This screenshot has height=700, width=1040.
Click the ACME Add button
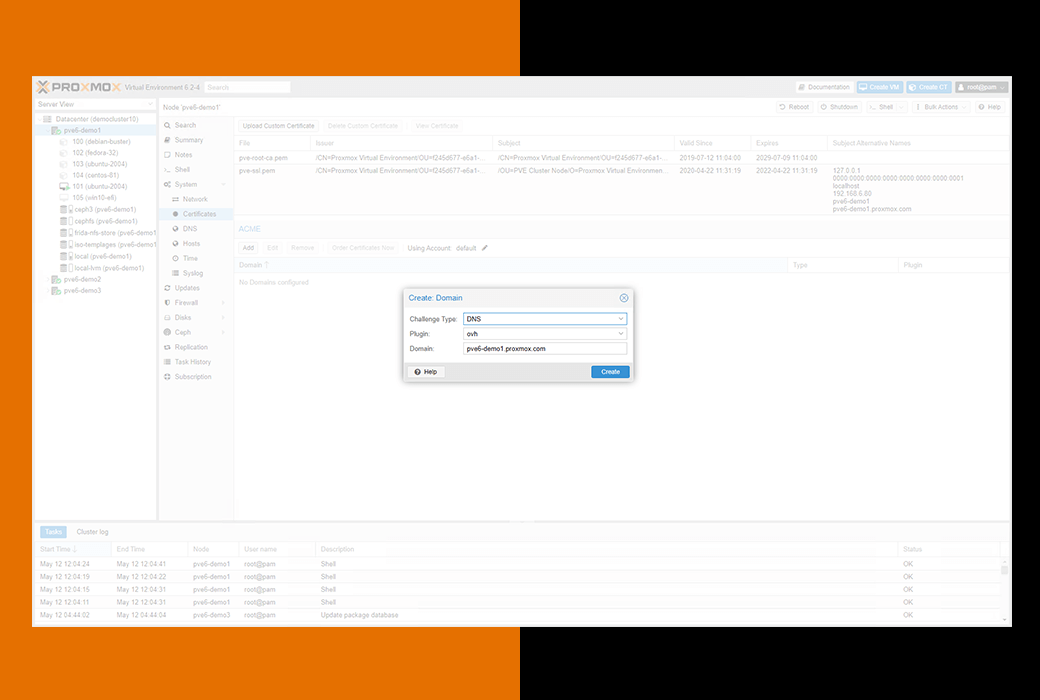(248, 248)
